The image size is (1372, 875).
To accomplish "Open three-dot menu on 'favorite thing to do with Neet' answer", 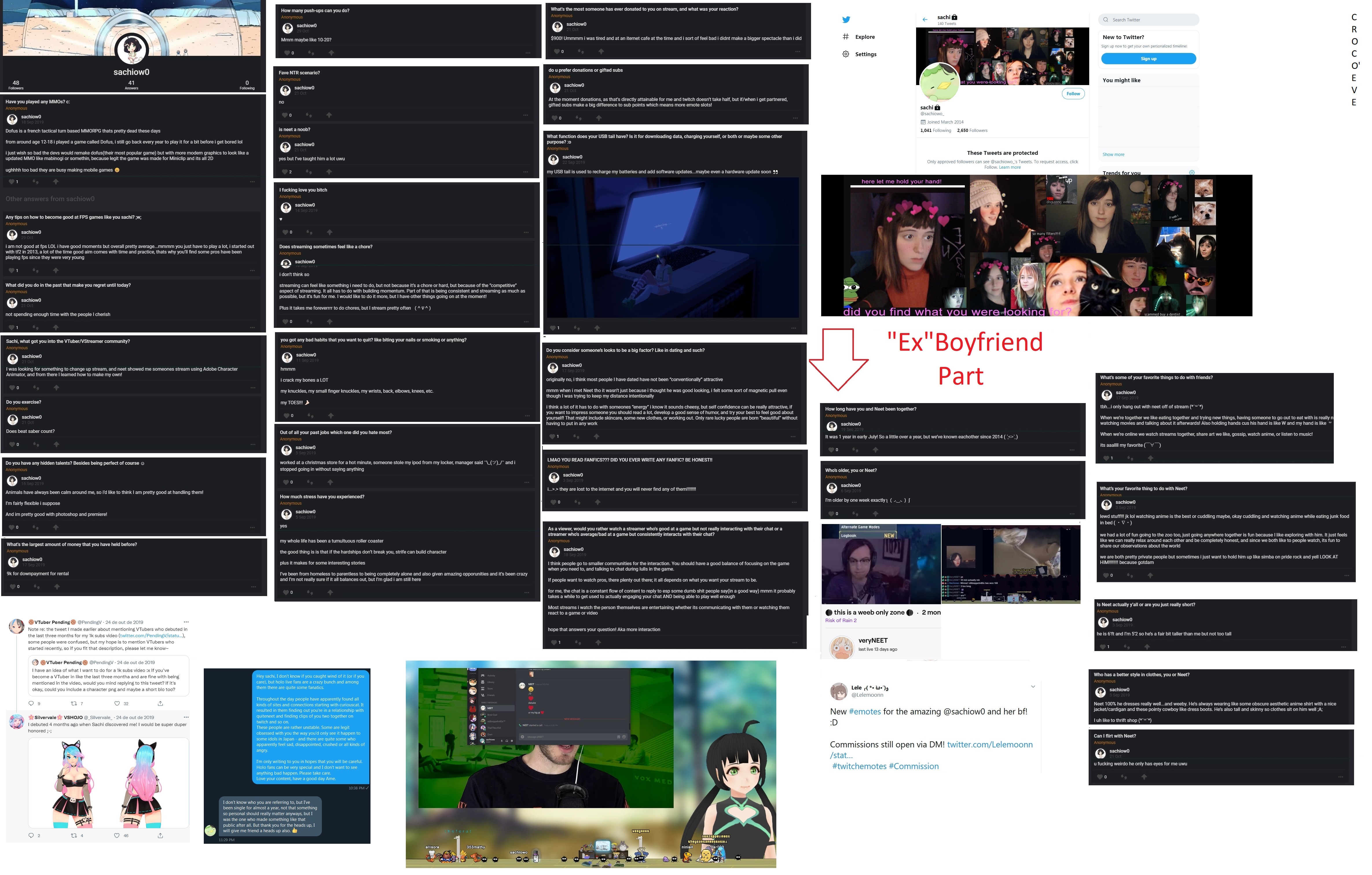I will coord(1347,575).
